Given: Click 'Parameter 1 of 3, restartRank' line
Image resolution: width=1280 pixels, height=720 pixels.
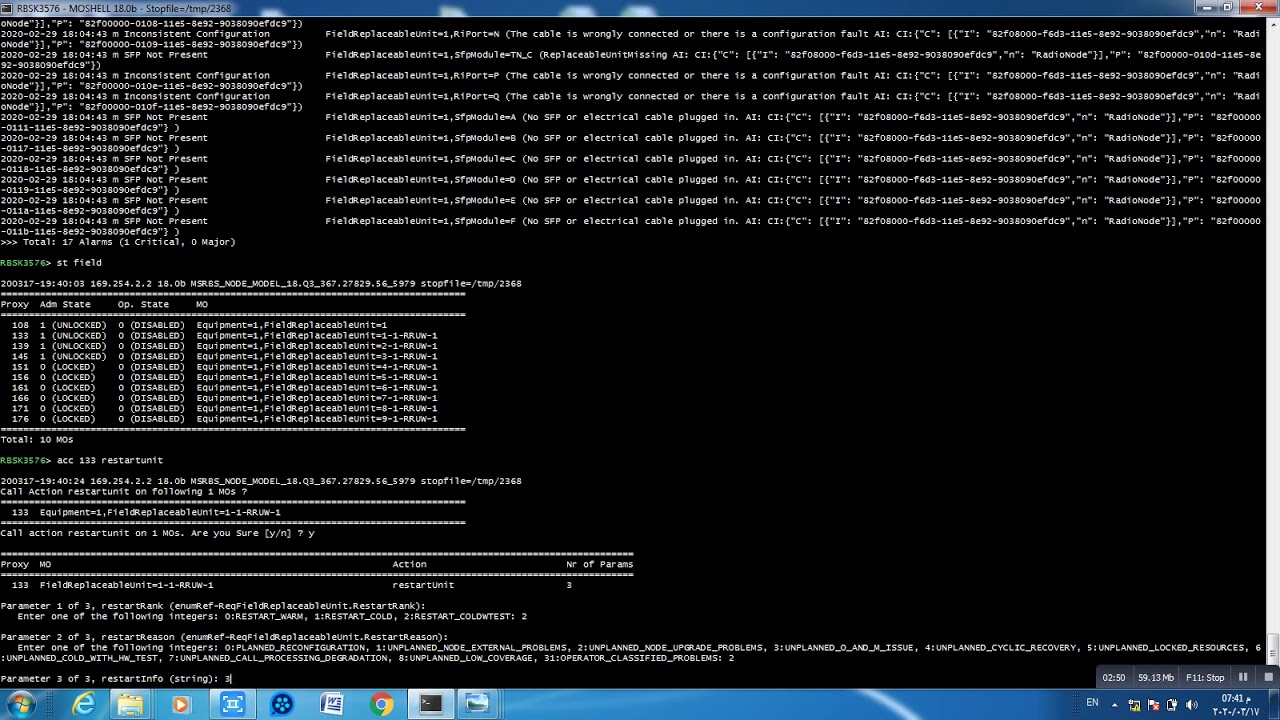Looking at the screenshot, I should tap(213, 606).
